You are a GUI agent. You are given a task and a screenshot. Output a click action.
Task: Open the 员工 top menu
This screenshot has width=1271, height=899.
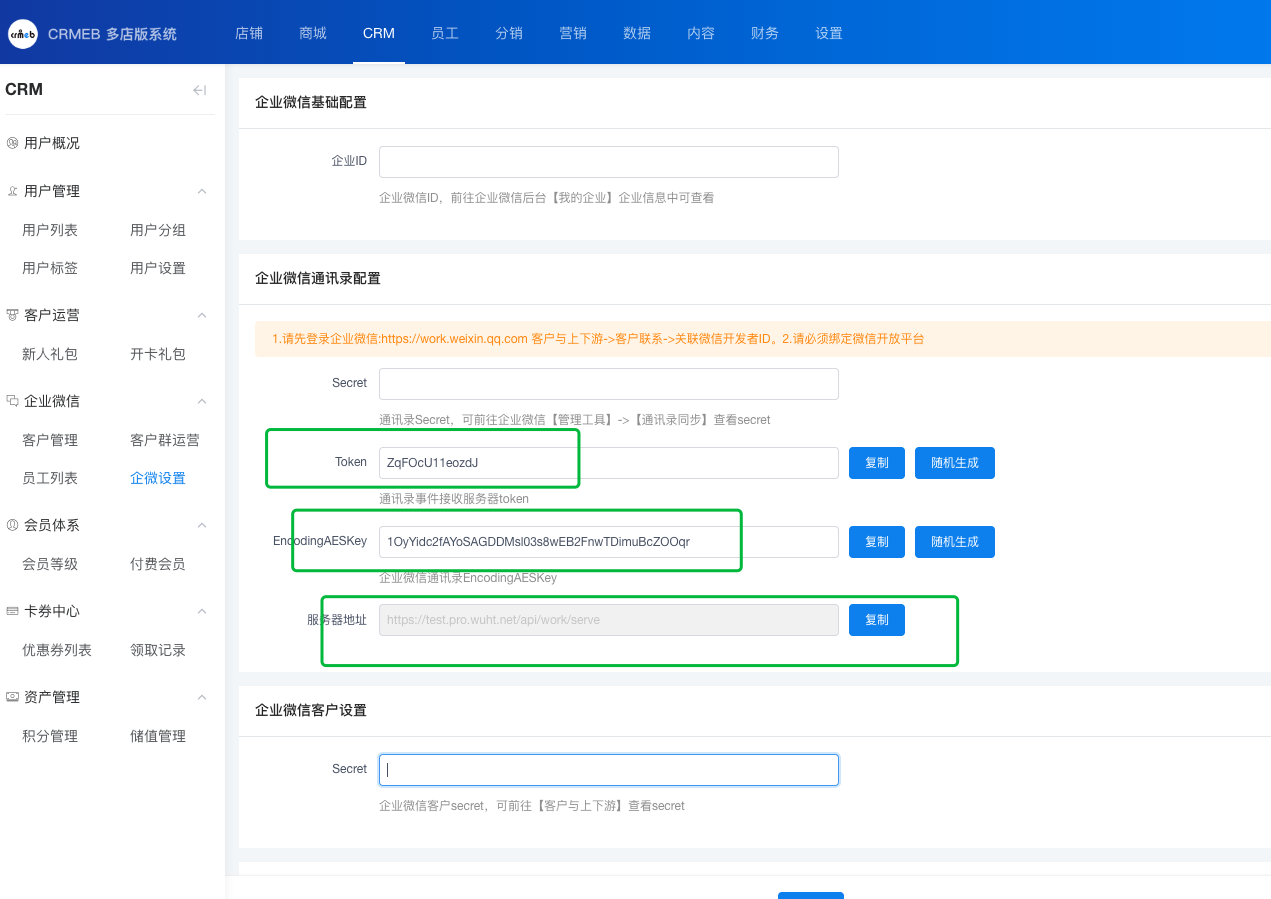click(445, 33)
